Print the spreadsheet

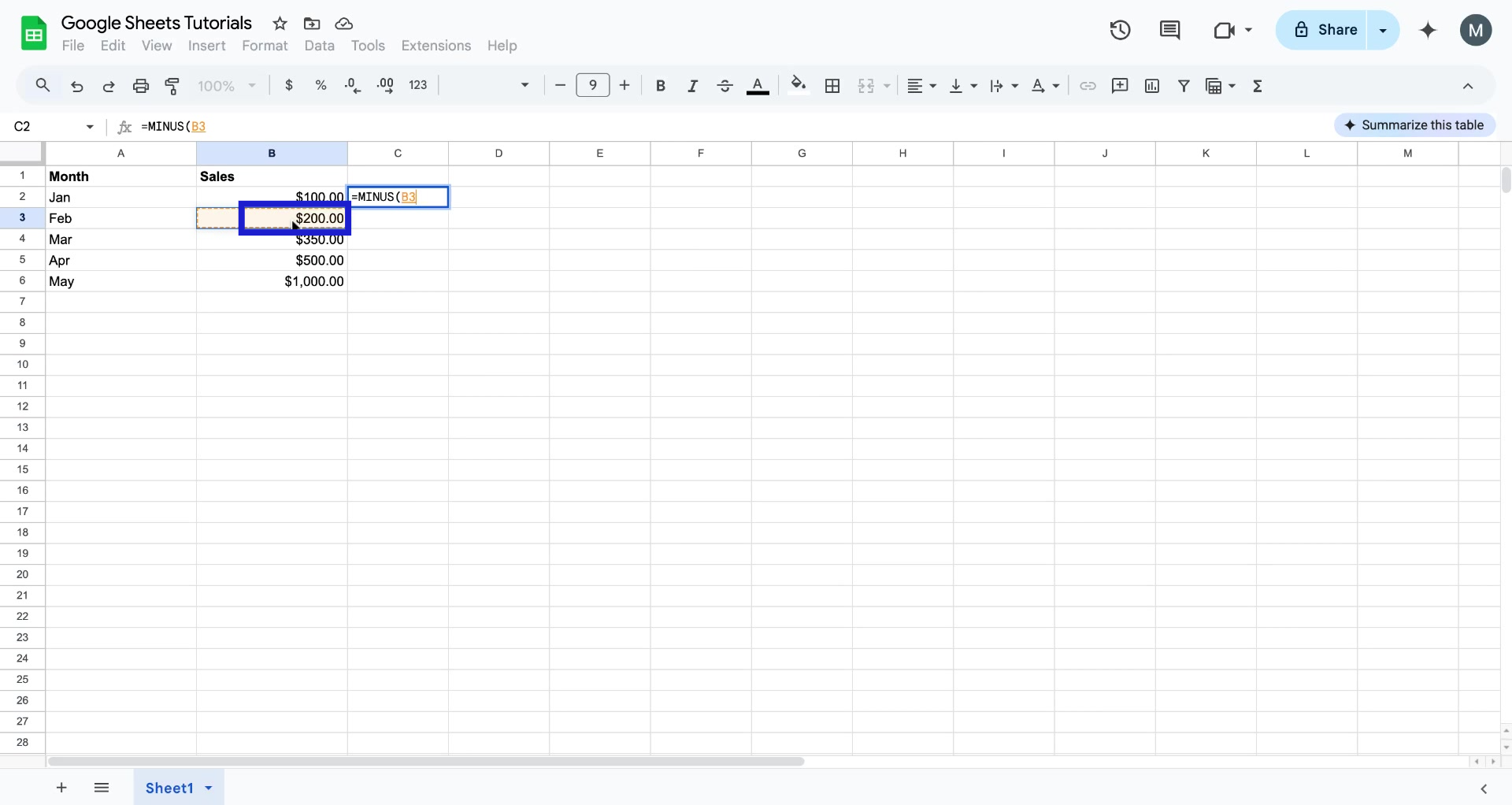click(141, 86)
